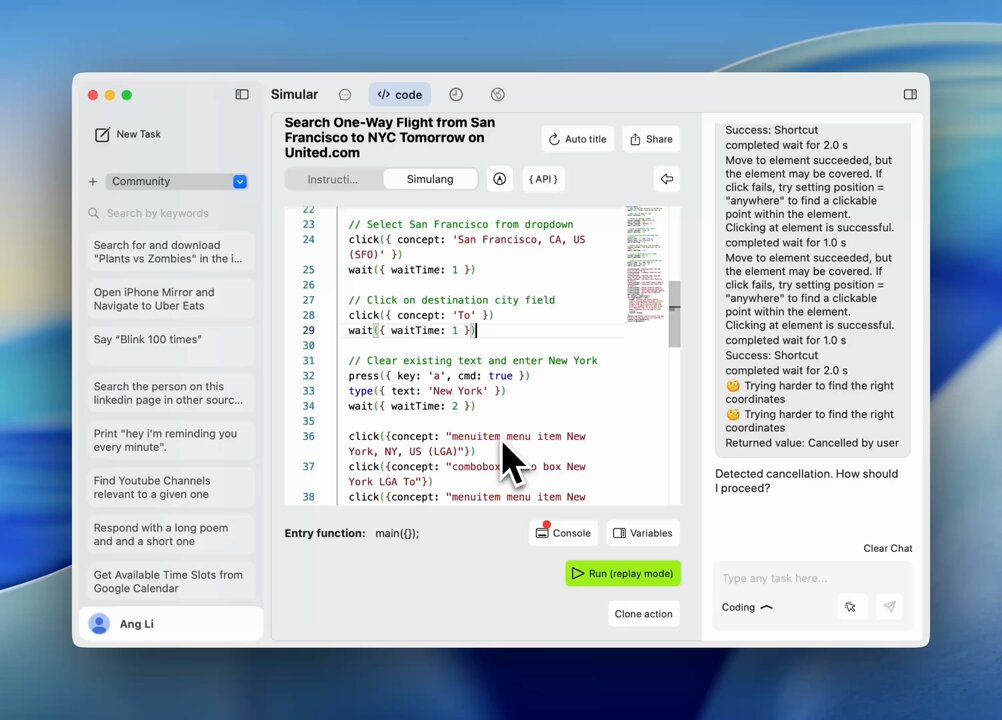The width and height of the screenshot is (1002, 720).
Task: Click line number 36 in gutter
Action: point(309,436)
